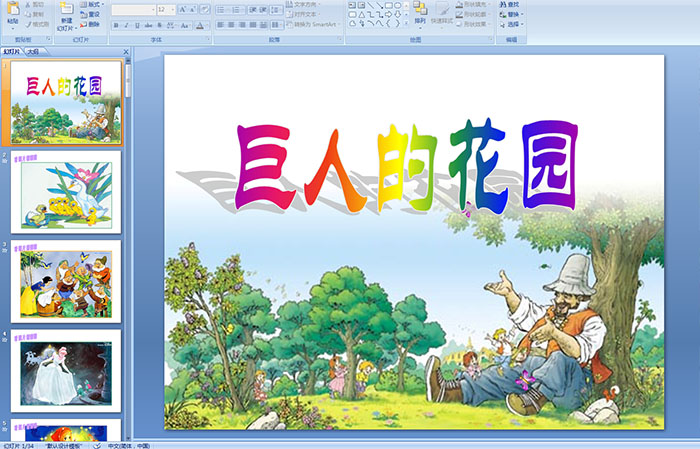Open the font color dropdown arrow
This screenshot has width=700, height=449.
(x=208, y=26)
